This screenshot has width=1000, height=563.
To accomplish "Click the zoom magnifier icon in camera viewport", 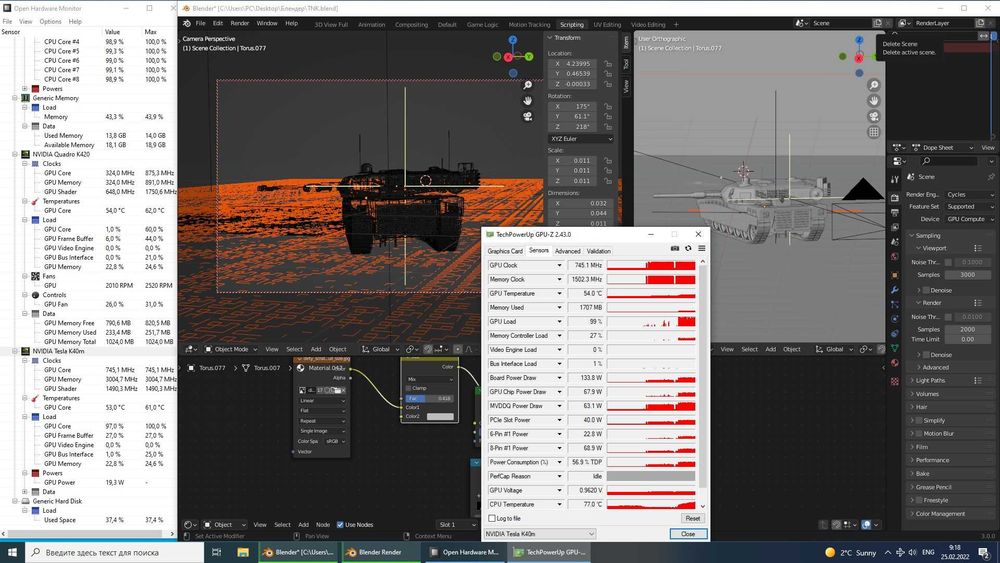I will click(x=527, y=85).
